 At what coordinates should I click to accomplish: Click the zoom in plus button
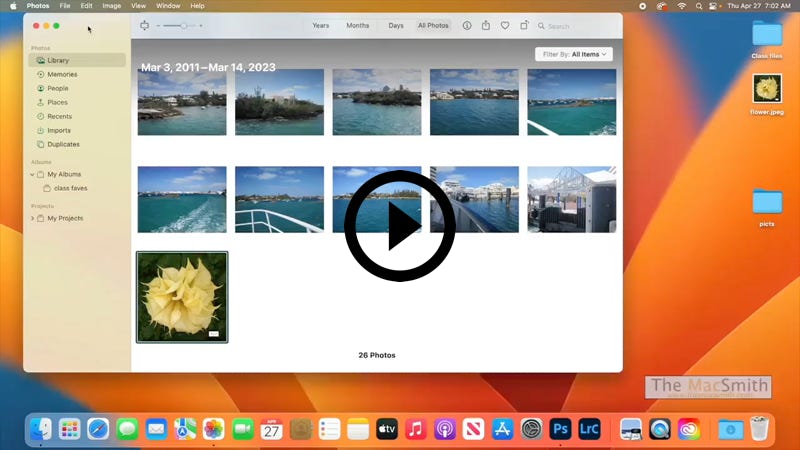[x=201, y=26]
